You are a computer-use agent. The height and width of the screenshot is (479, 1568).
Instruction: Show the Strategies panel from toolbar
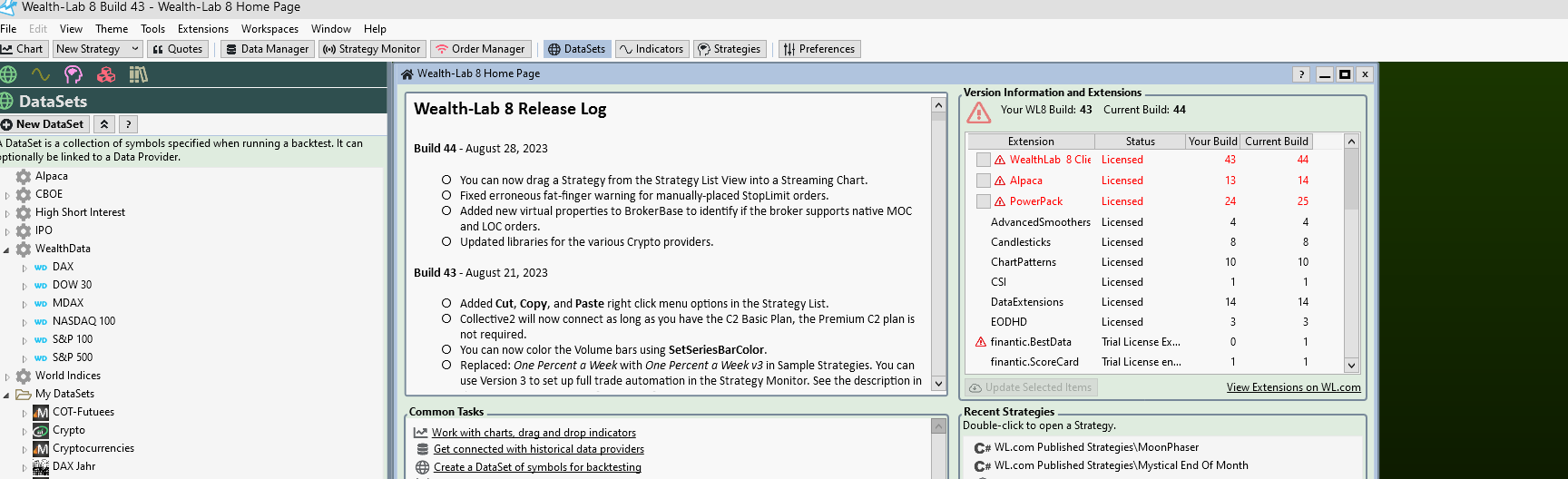[x=729, y=49]
